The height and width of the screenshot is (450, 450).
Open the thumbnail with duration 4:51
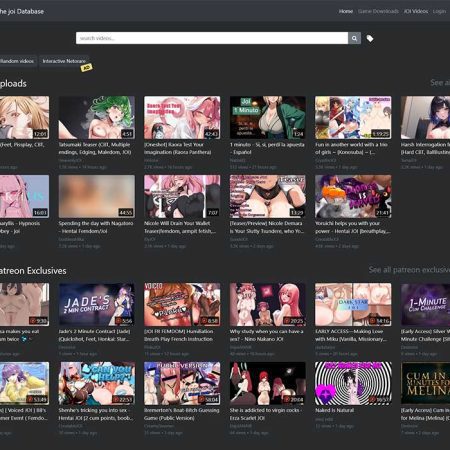pos(97,117)
